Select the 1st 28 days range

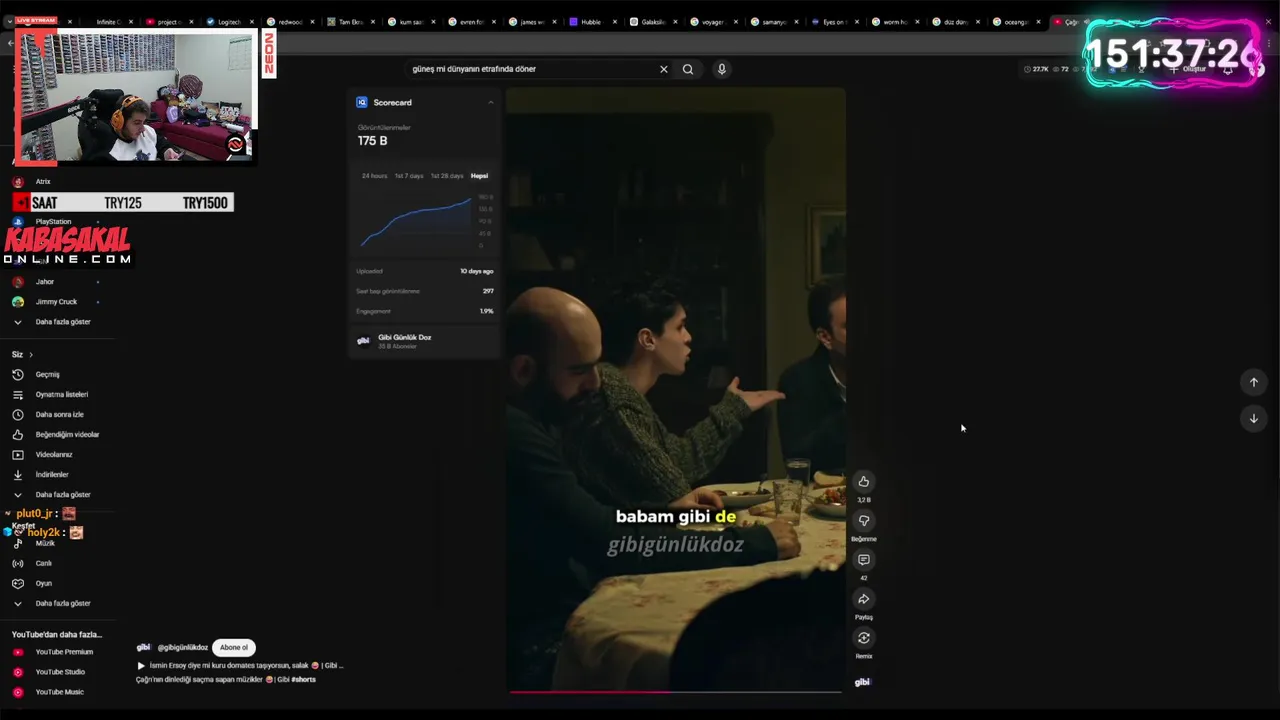pos(447,176)
